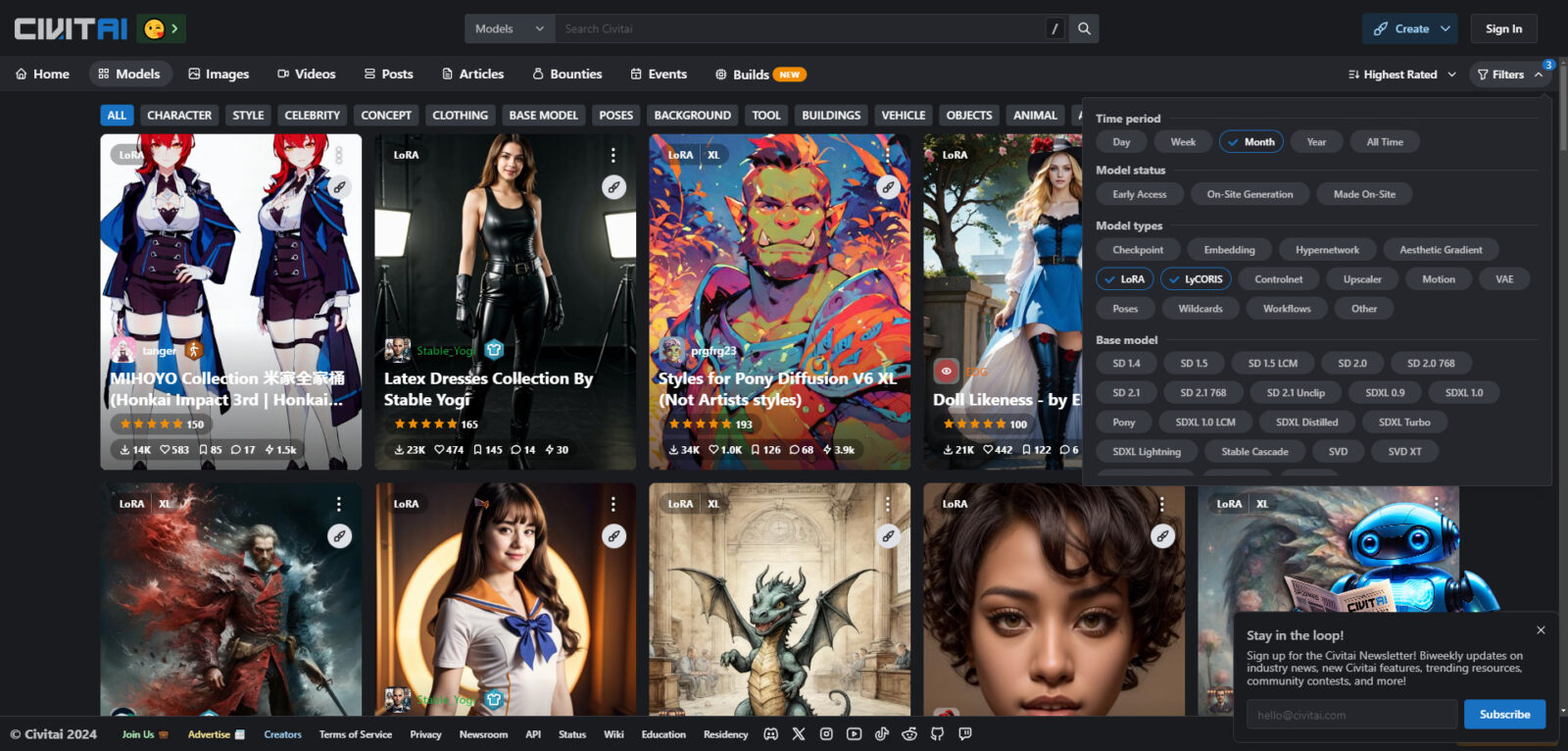This screenshot has height=751, width=1568.
Task: Open the YouTube link in footer
Action: tap(854, 734)
